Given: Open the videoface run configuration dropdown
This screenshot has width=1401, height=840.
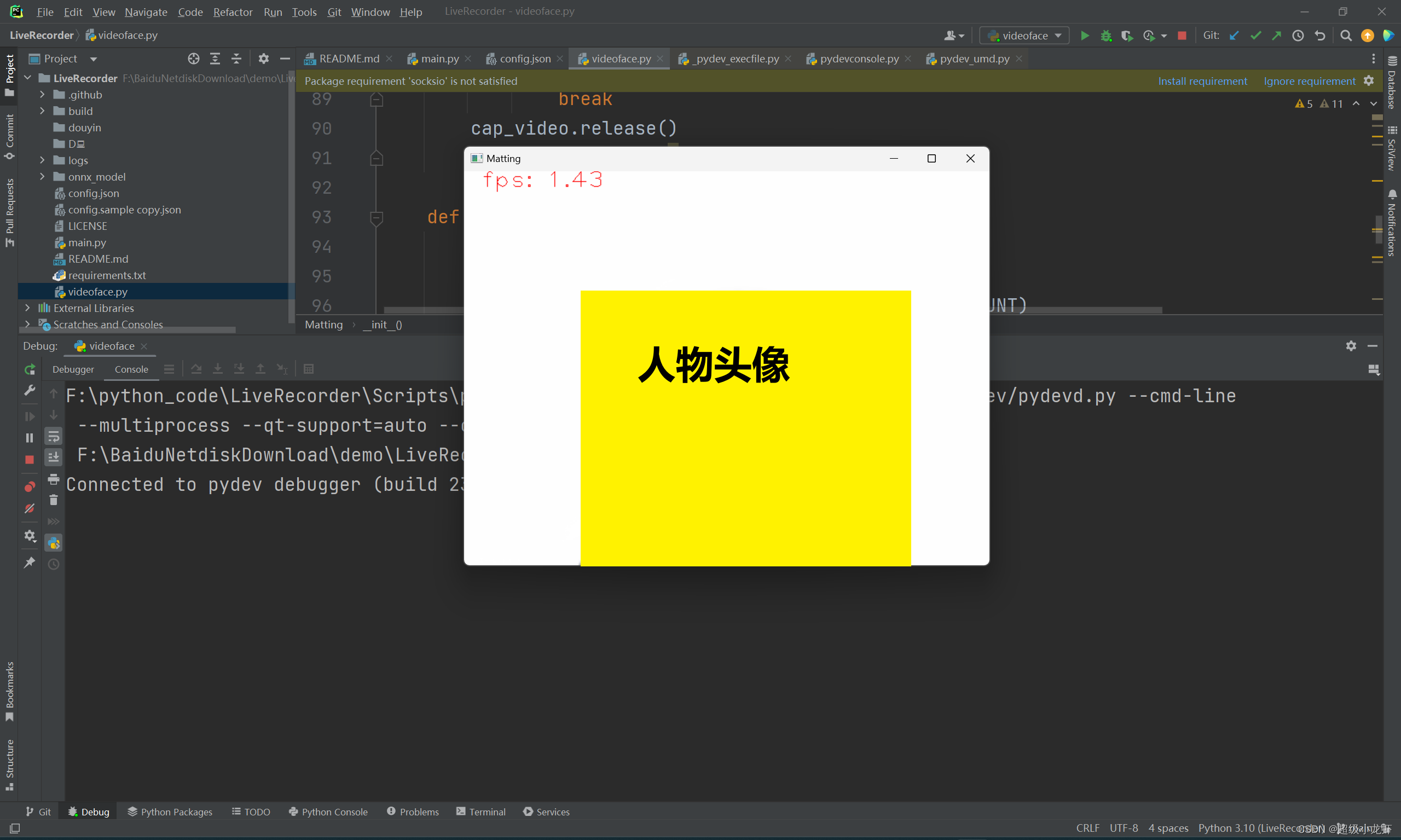Looking at the screenshot, I should pos(1024,36).
